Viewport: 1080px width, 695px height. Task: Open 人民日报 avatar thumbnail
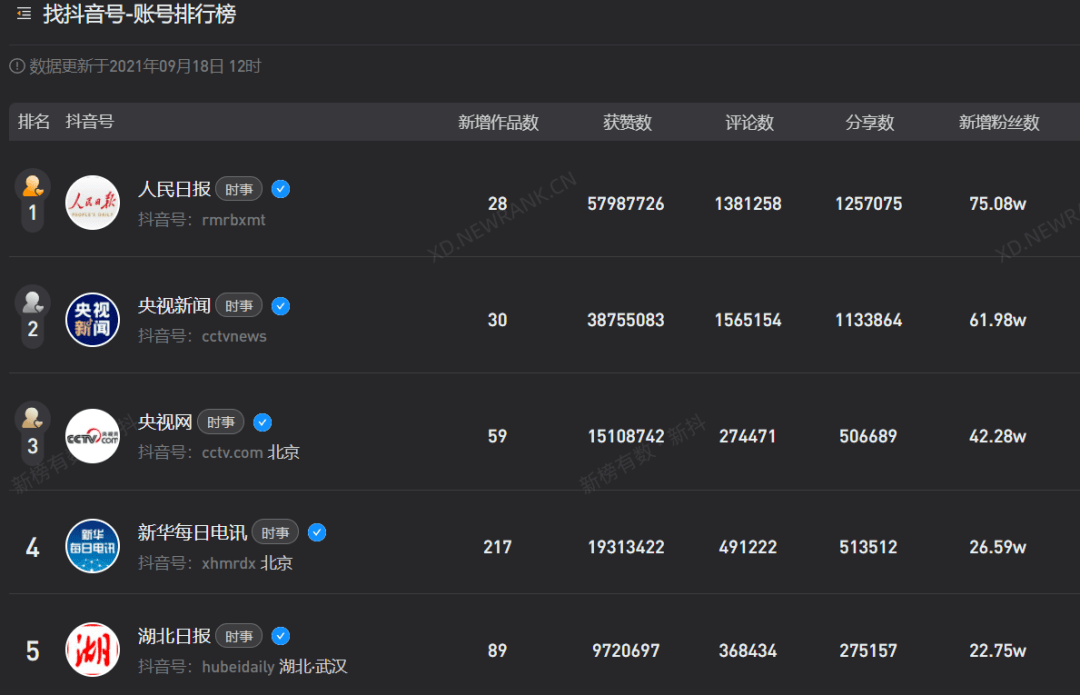pos(92,203)
